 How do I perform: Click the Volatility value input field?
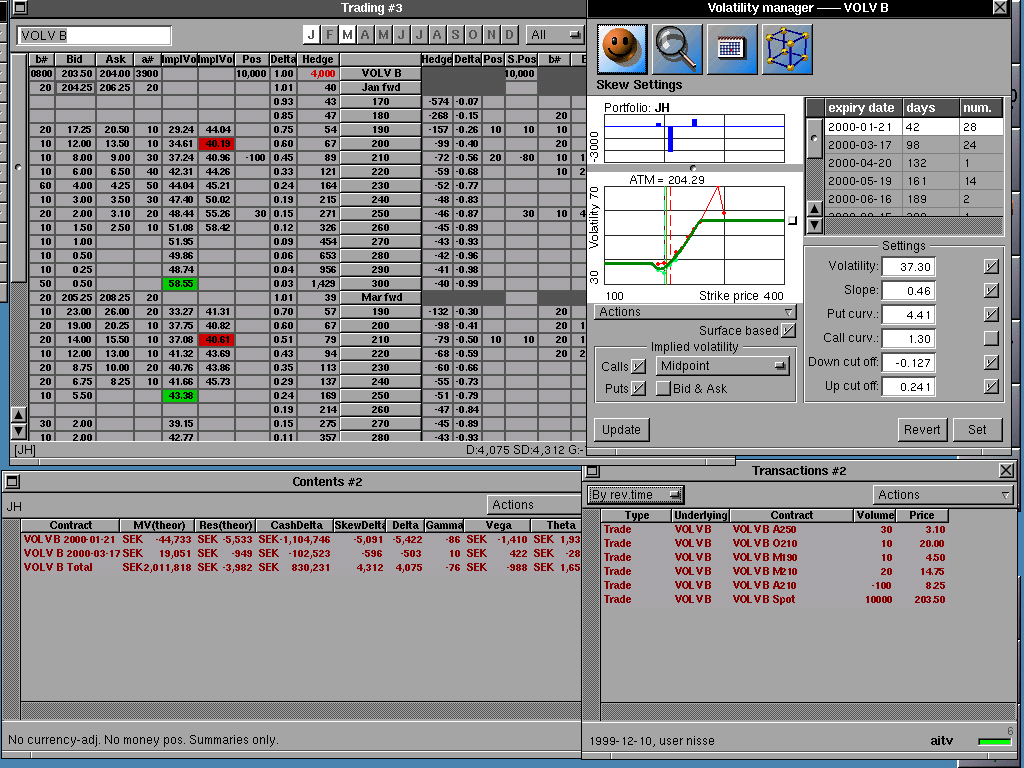(908, 267)
